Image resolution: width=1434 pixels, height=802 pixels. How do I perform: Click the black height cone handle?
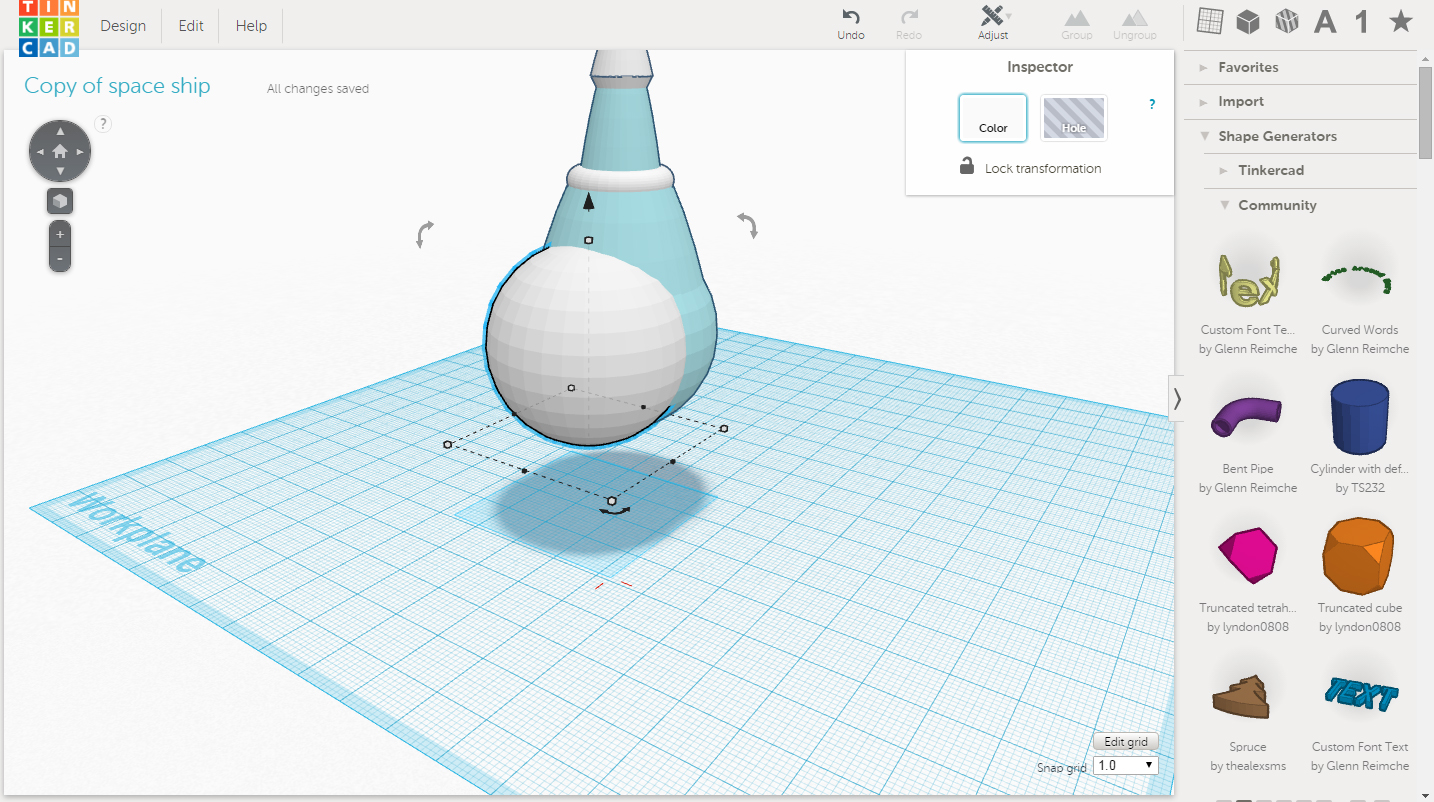pos(588,202)
